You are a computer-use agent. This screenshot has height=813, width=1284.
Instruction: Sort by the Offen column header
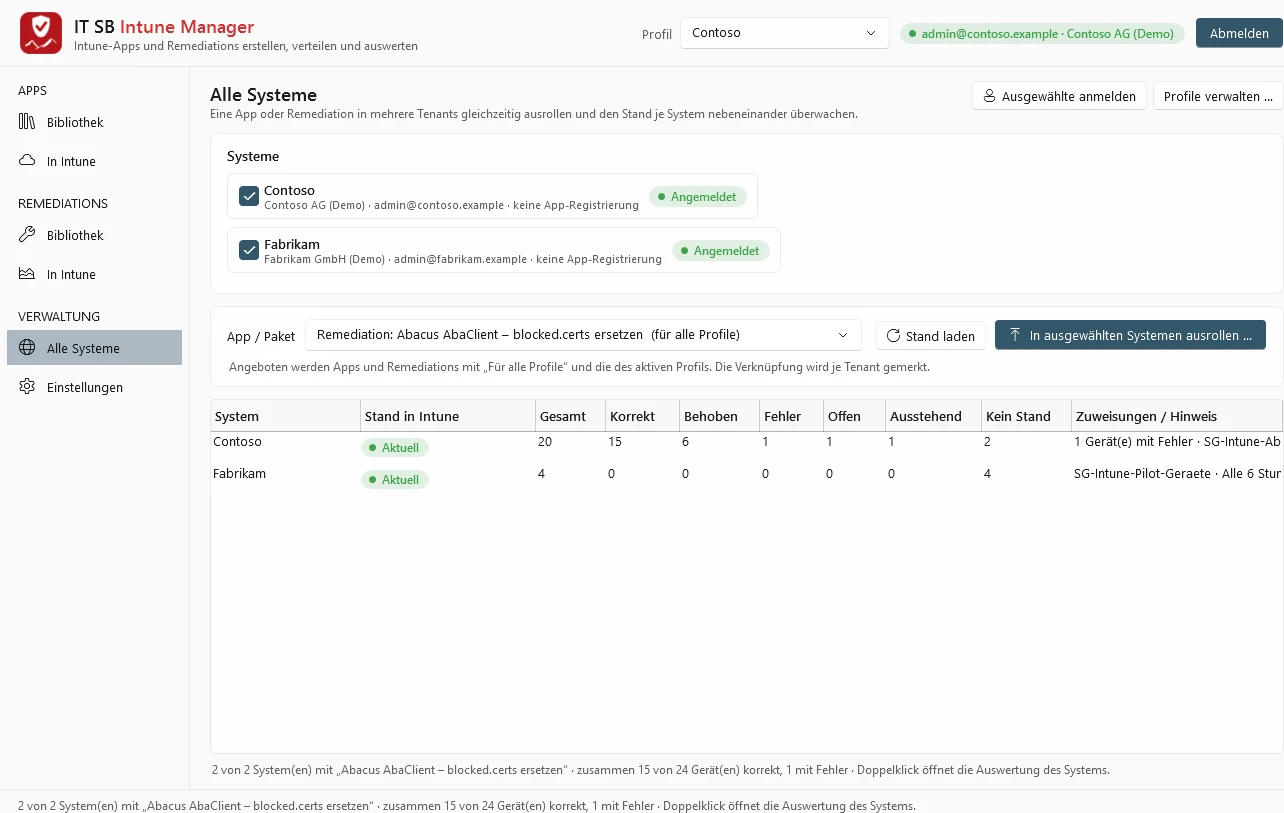854,416
